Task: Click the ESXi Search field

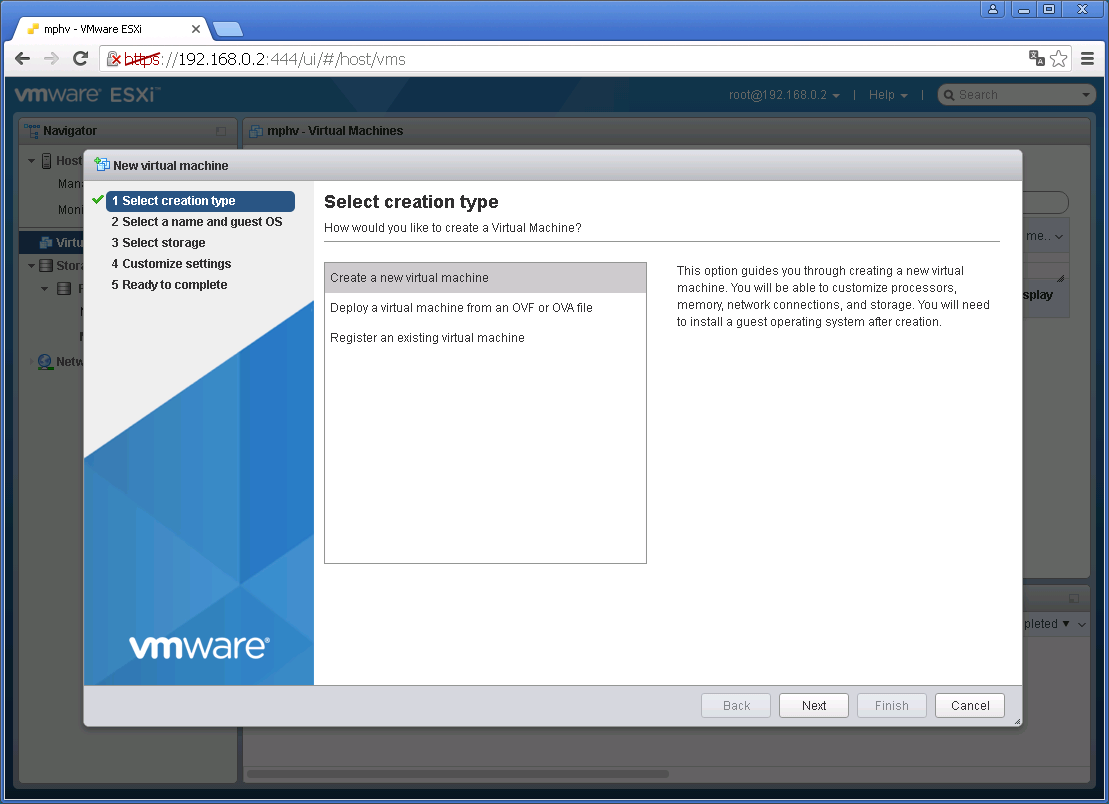Action: [1015, 95]
